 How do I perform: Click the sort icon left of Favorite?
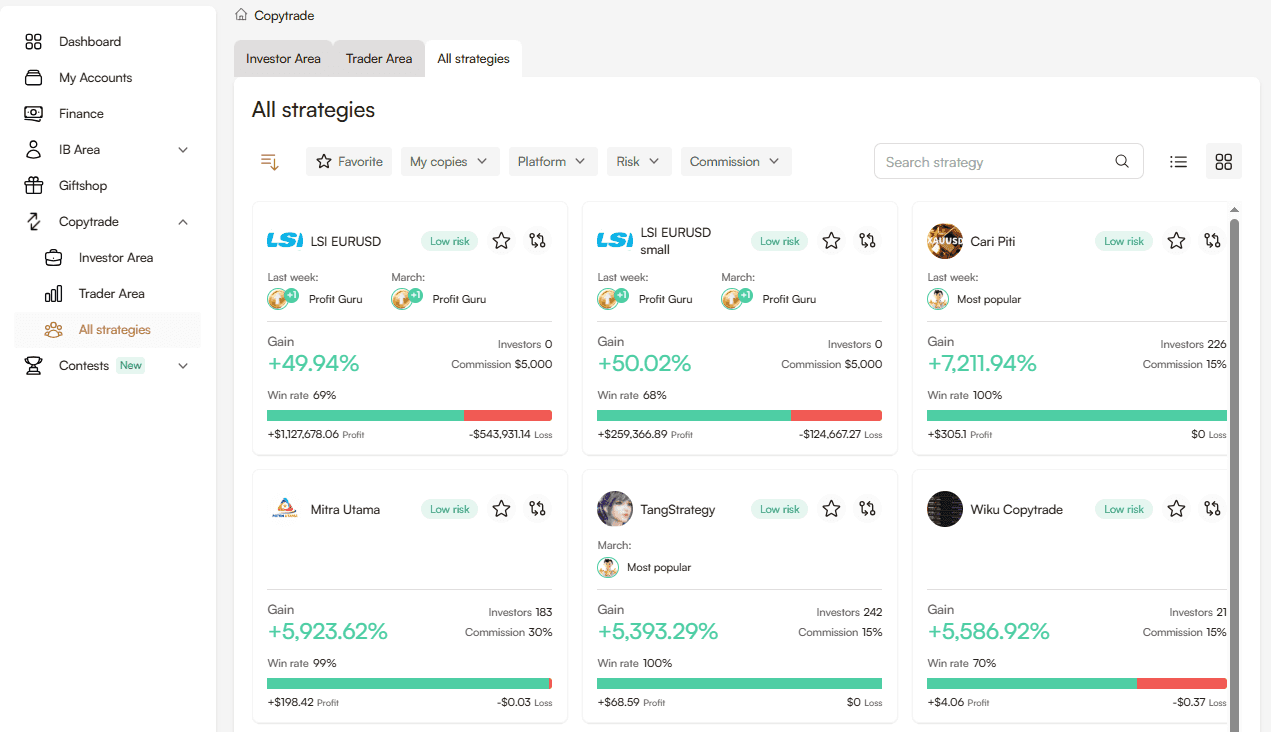269,162
